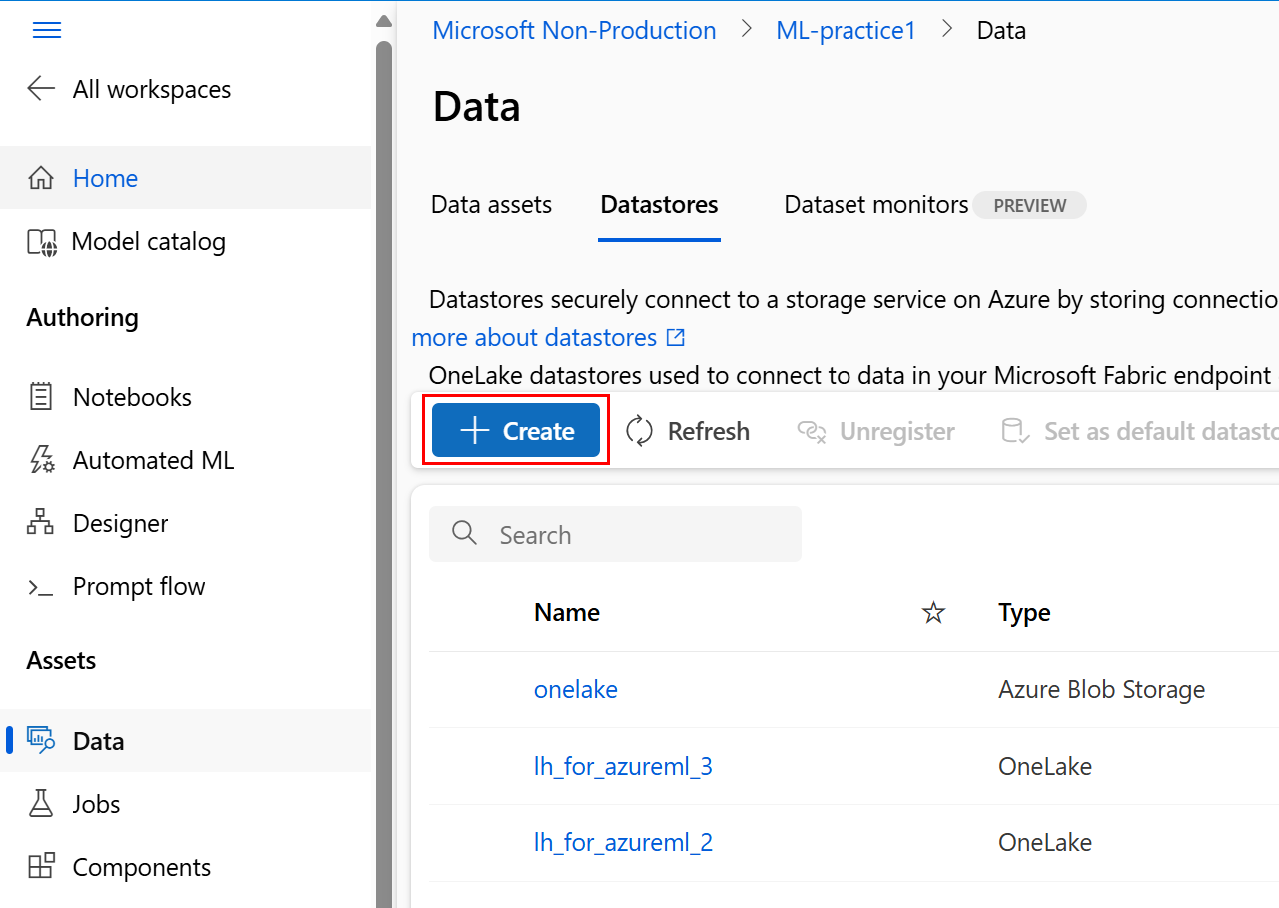Image resolution: width=1279 pixels, height=908 pixels.
Task: Open the Designer page
Action: pos(120,523)
